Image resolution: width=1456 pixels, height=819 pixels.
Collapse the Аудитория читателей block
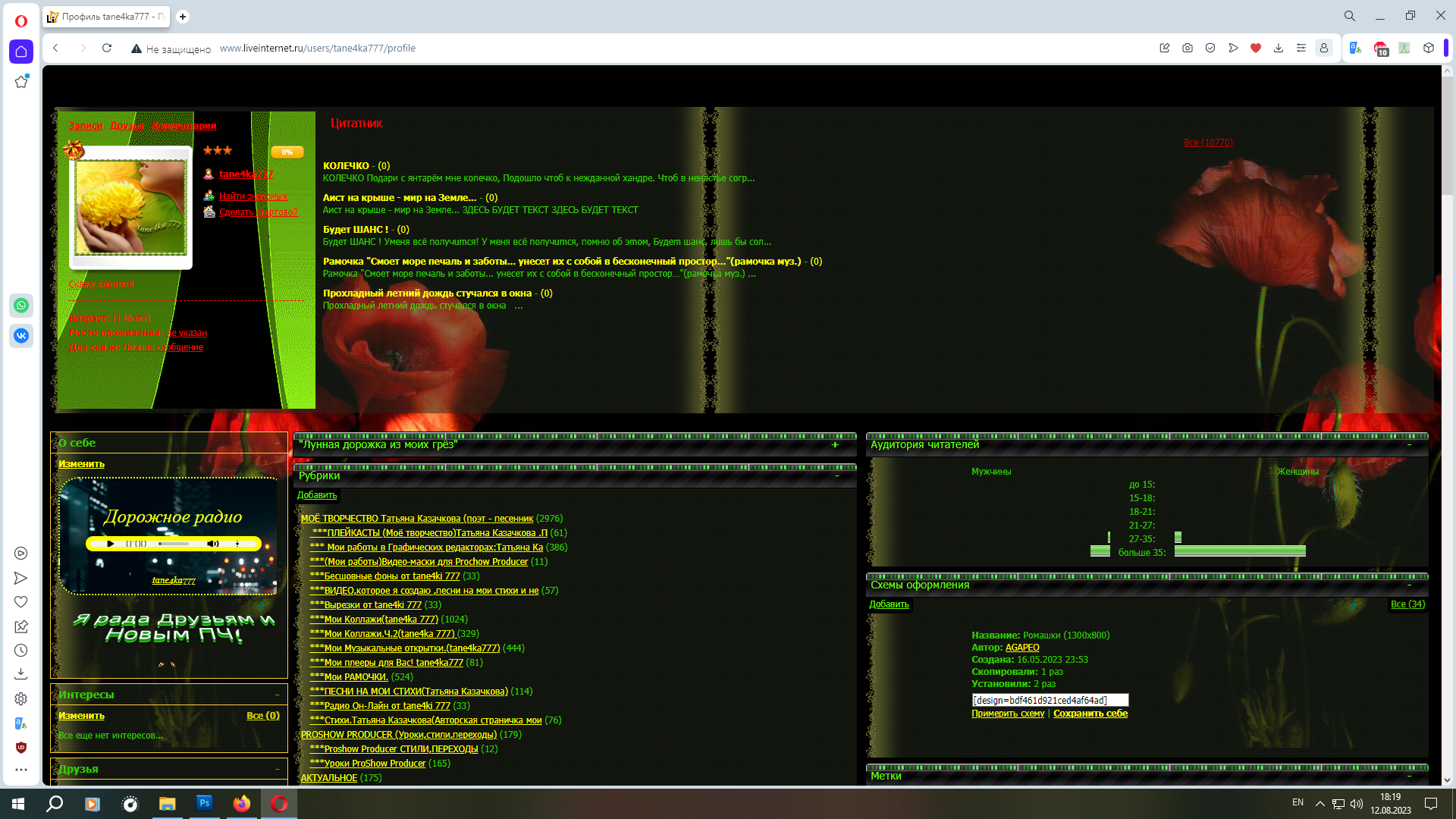point(1410,445)
